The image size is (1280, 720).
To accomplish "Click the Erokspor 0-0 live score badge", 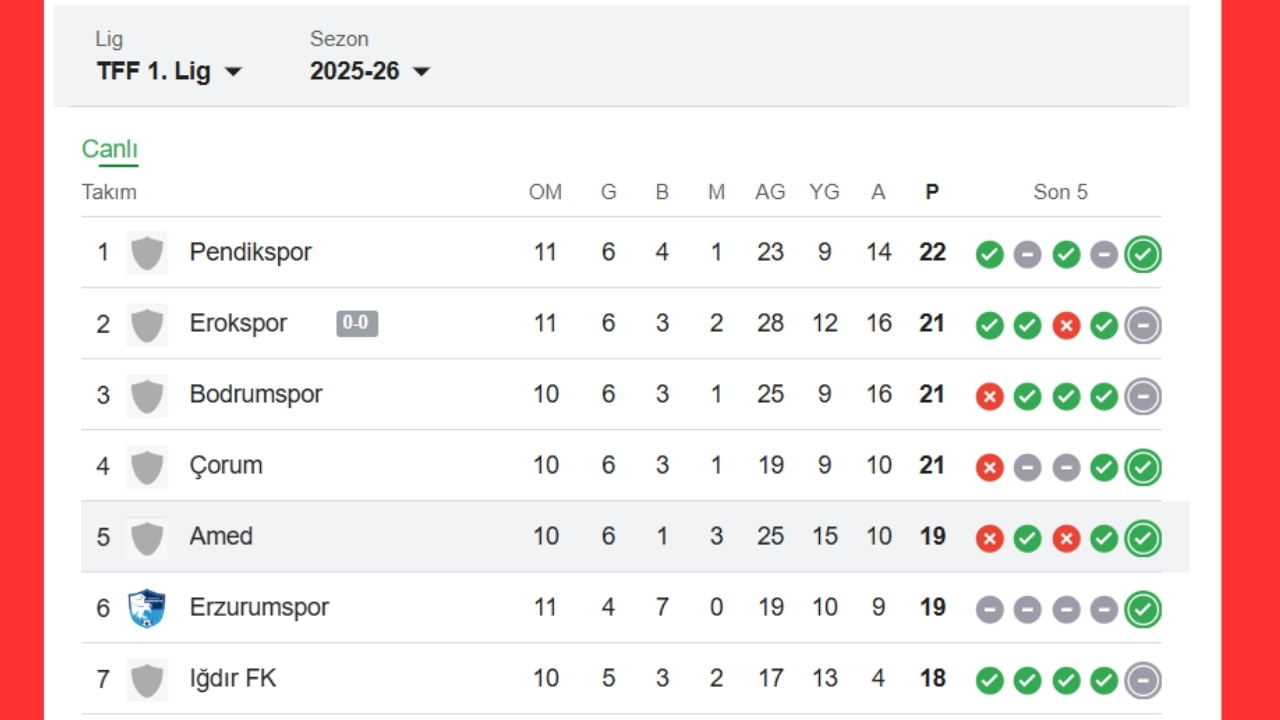I will click(357, 323).
